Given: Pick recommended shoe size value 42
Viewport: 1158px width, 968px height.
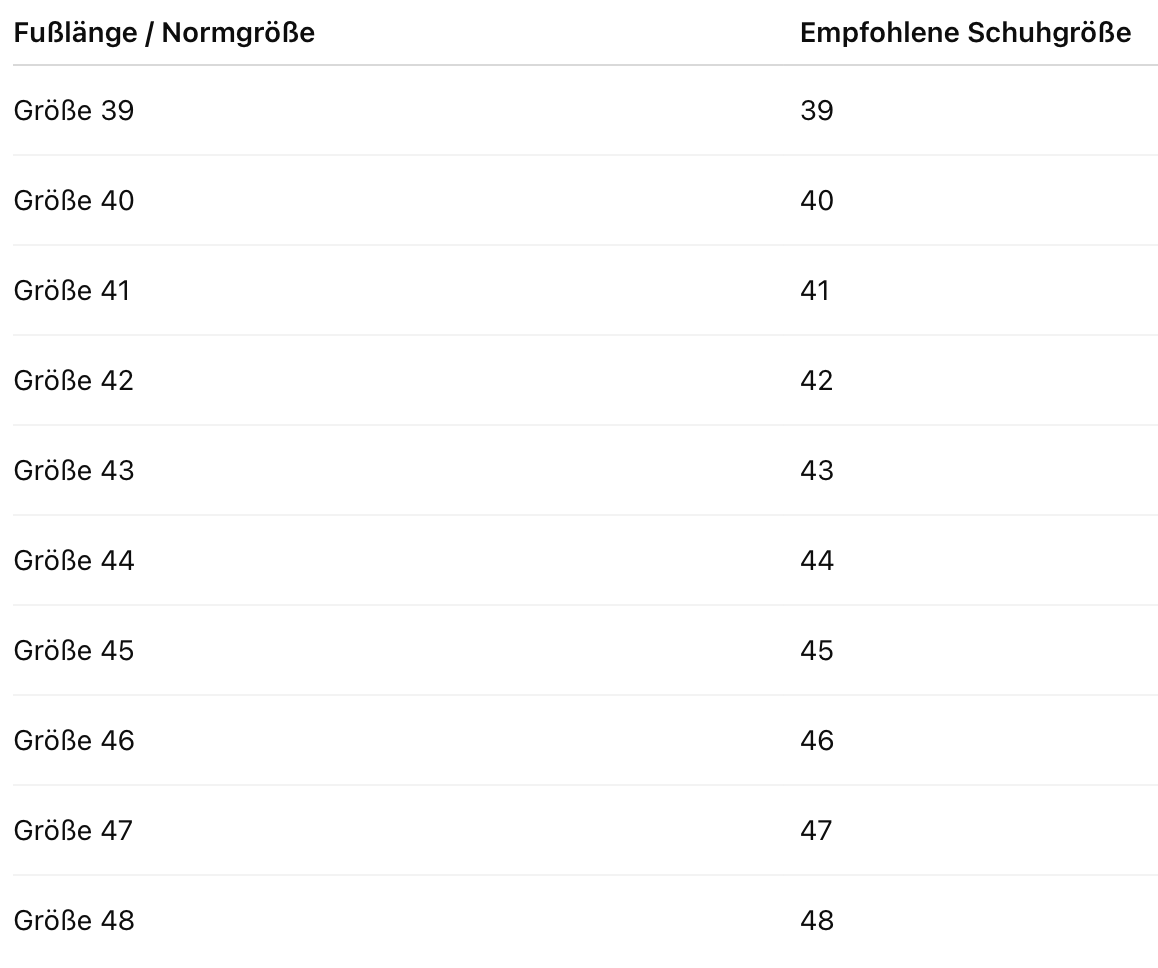Looking at the screenshot, I should (x=816, y=381).
